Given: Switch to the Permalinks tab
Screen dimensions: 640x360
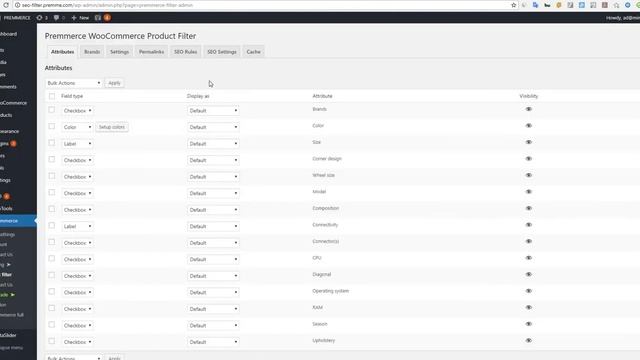Looking at the screenshot, I should point(151,52).
